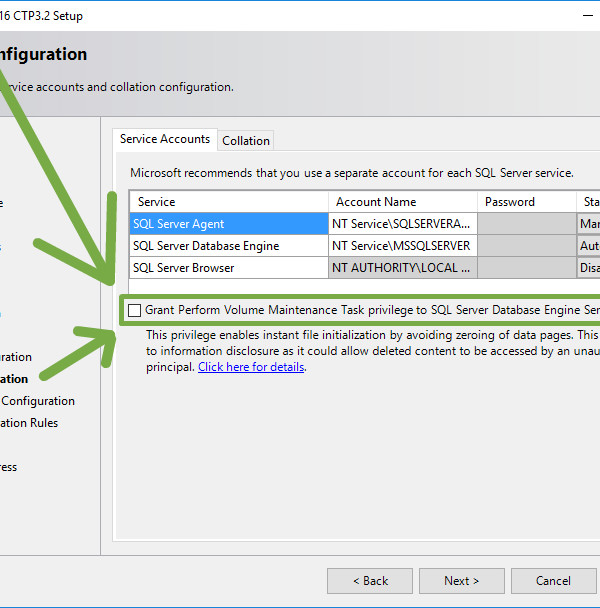Proceed with the Next button
The image size is (600, 608).
click(x=462, y=581)
